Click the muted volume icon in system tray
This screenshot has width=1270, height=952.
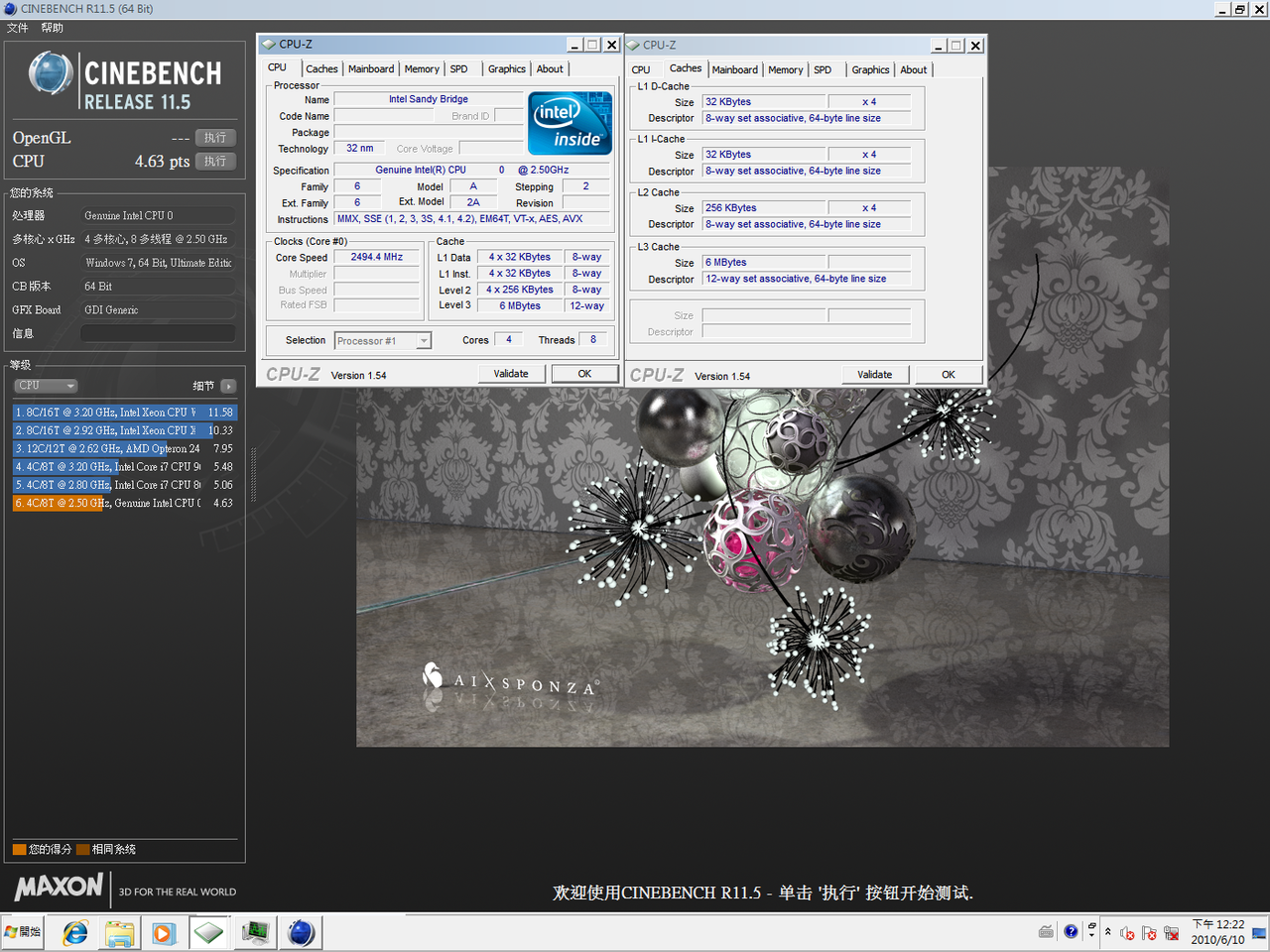pyautogui.click(x=1127, y=932)
